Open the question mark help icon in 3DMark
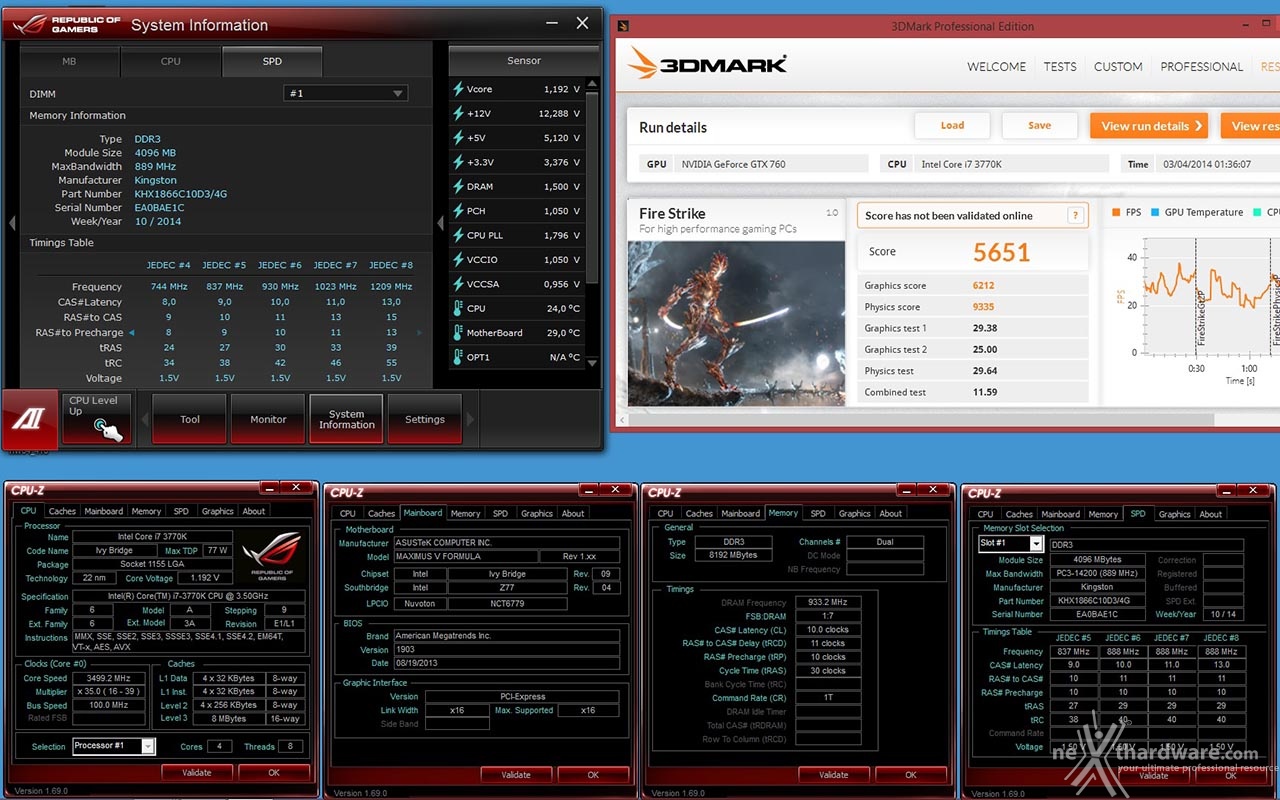Viewport: 1280px width, 800px height. click(1076, 215)
